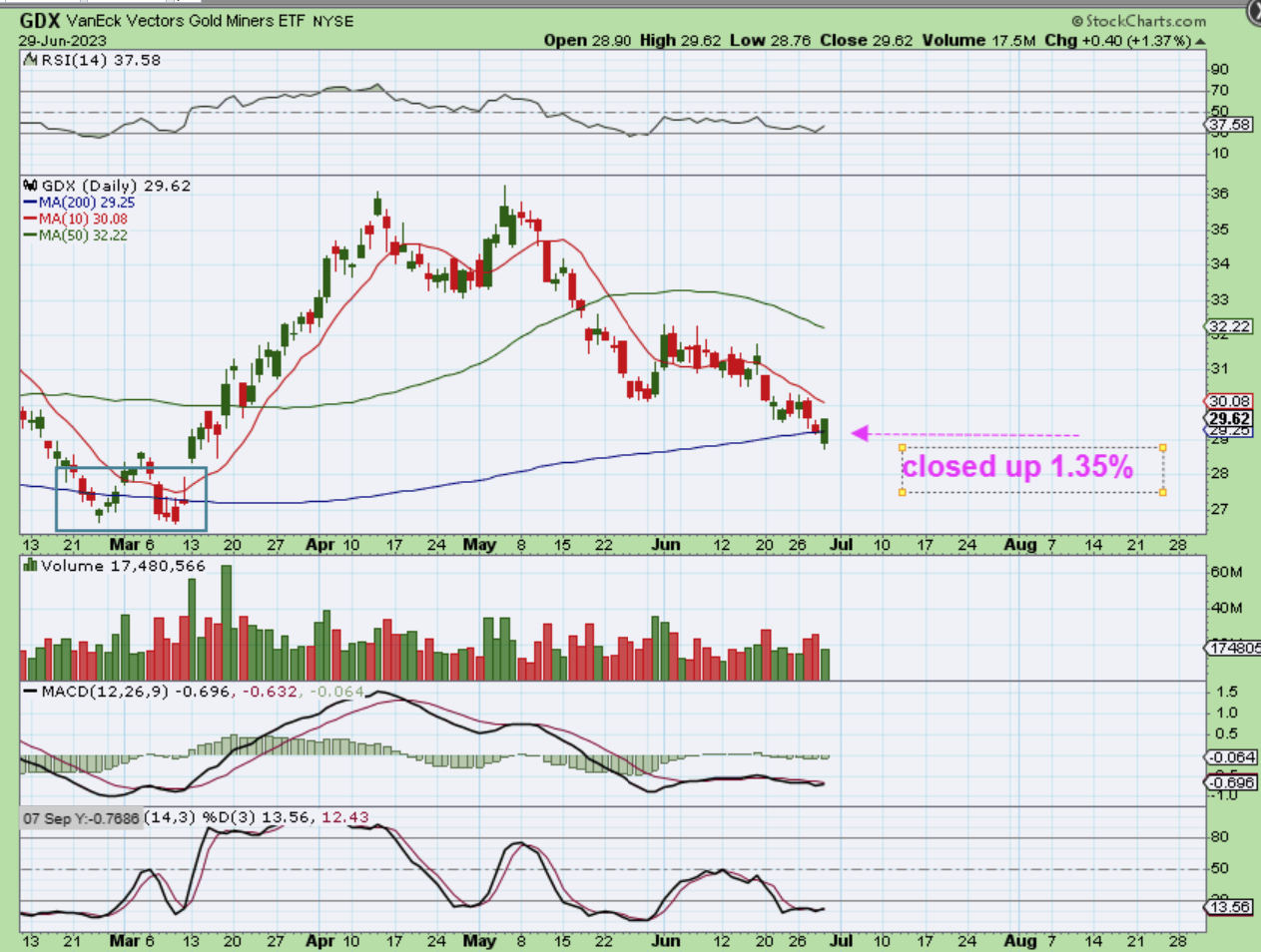Click the Volume 17,480,566 panel label
The image size is (1261, 952).
point(123,566)
